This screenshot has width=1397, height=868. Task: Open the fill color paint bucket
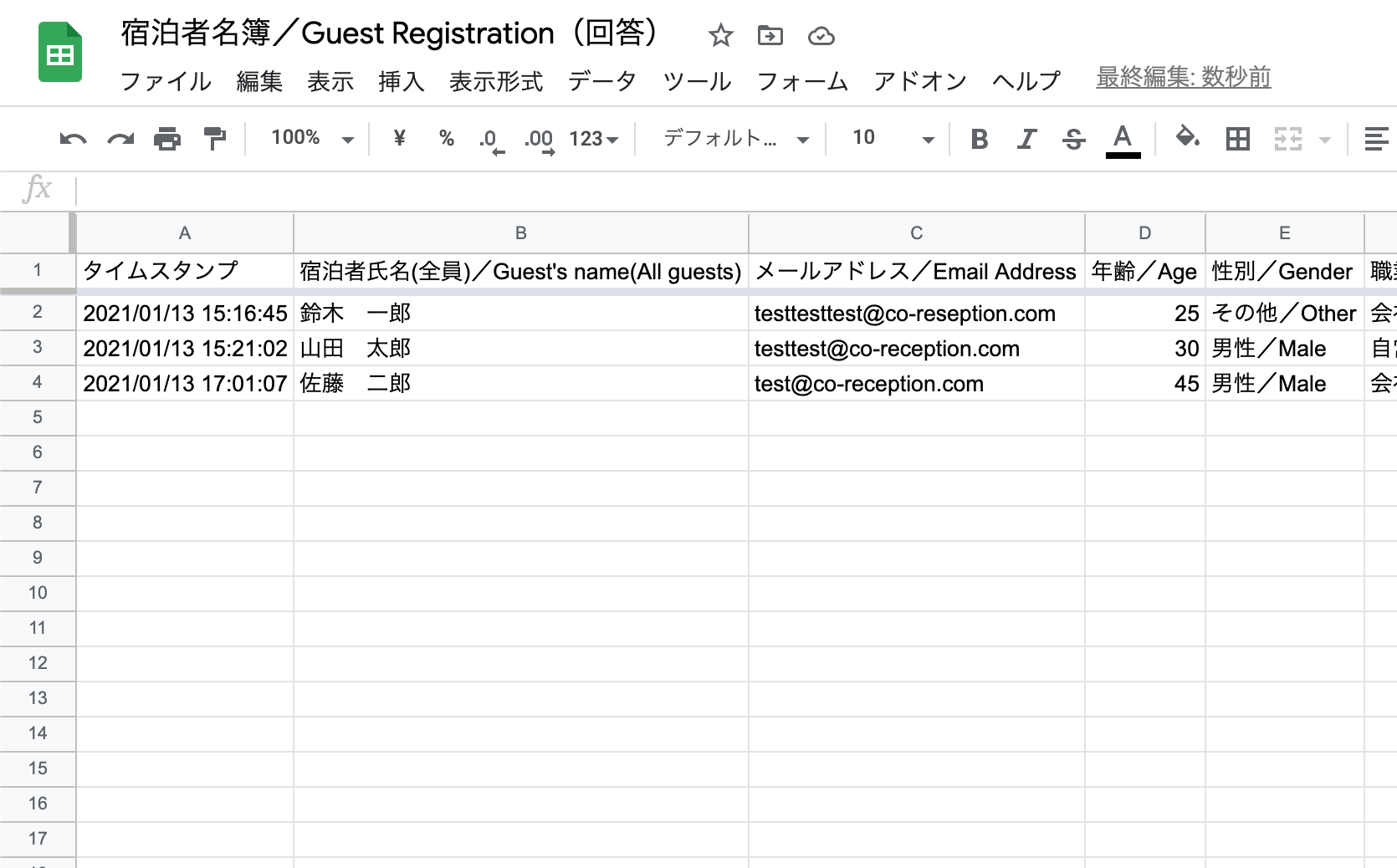[1186, 137]
